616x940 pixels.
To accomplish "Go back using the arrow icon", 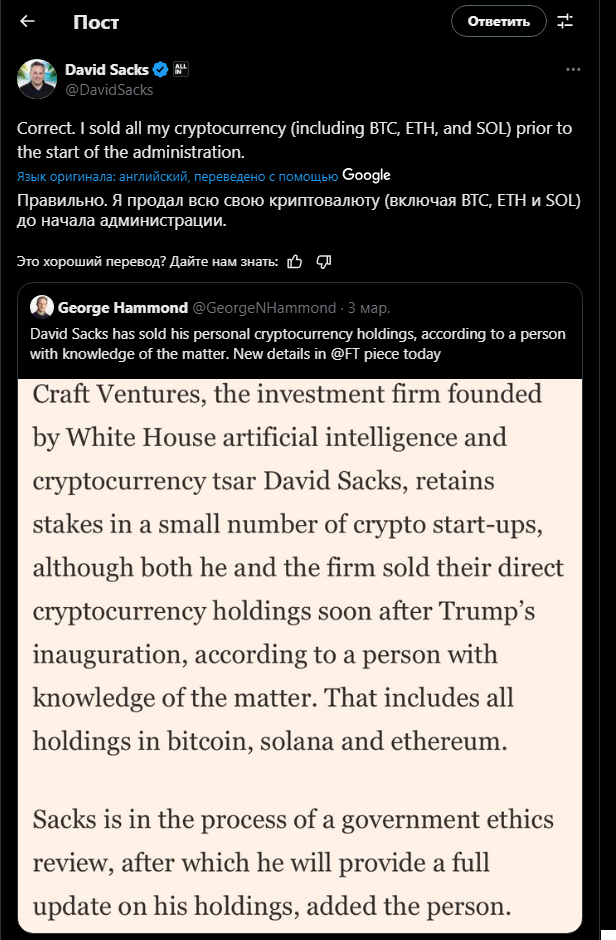I will (x=27, y=21).
